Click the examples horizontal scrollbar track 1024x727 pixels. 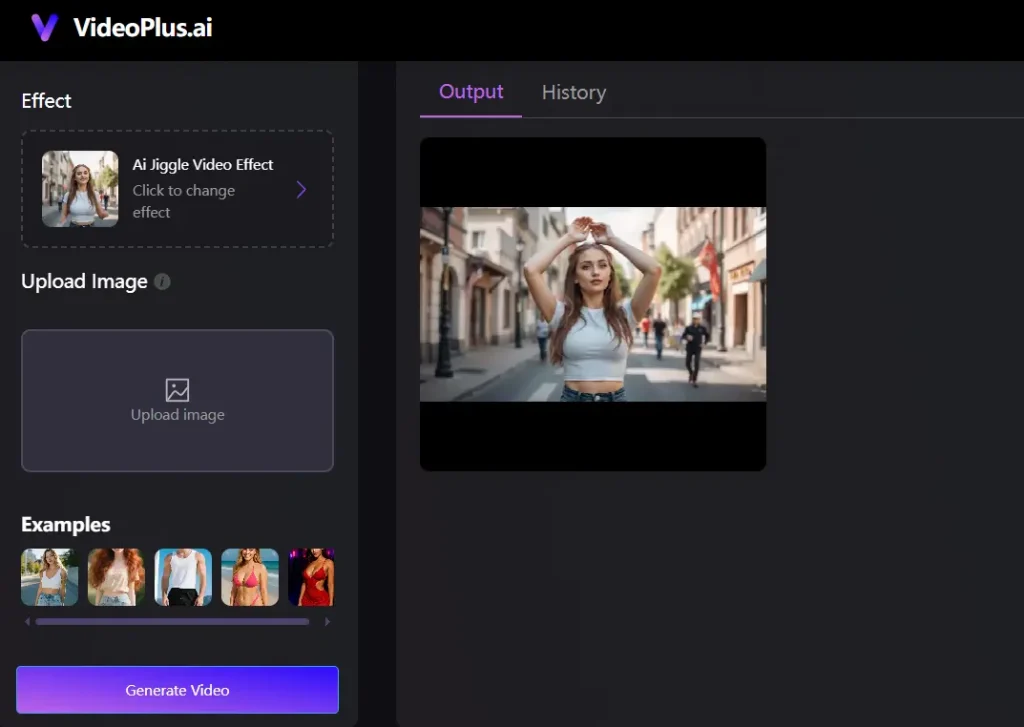(x=172, y=622)
